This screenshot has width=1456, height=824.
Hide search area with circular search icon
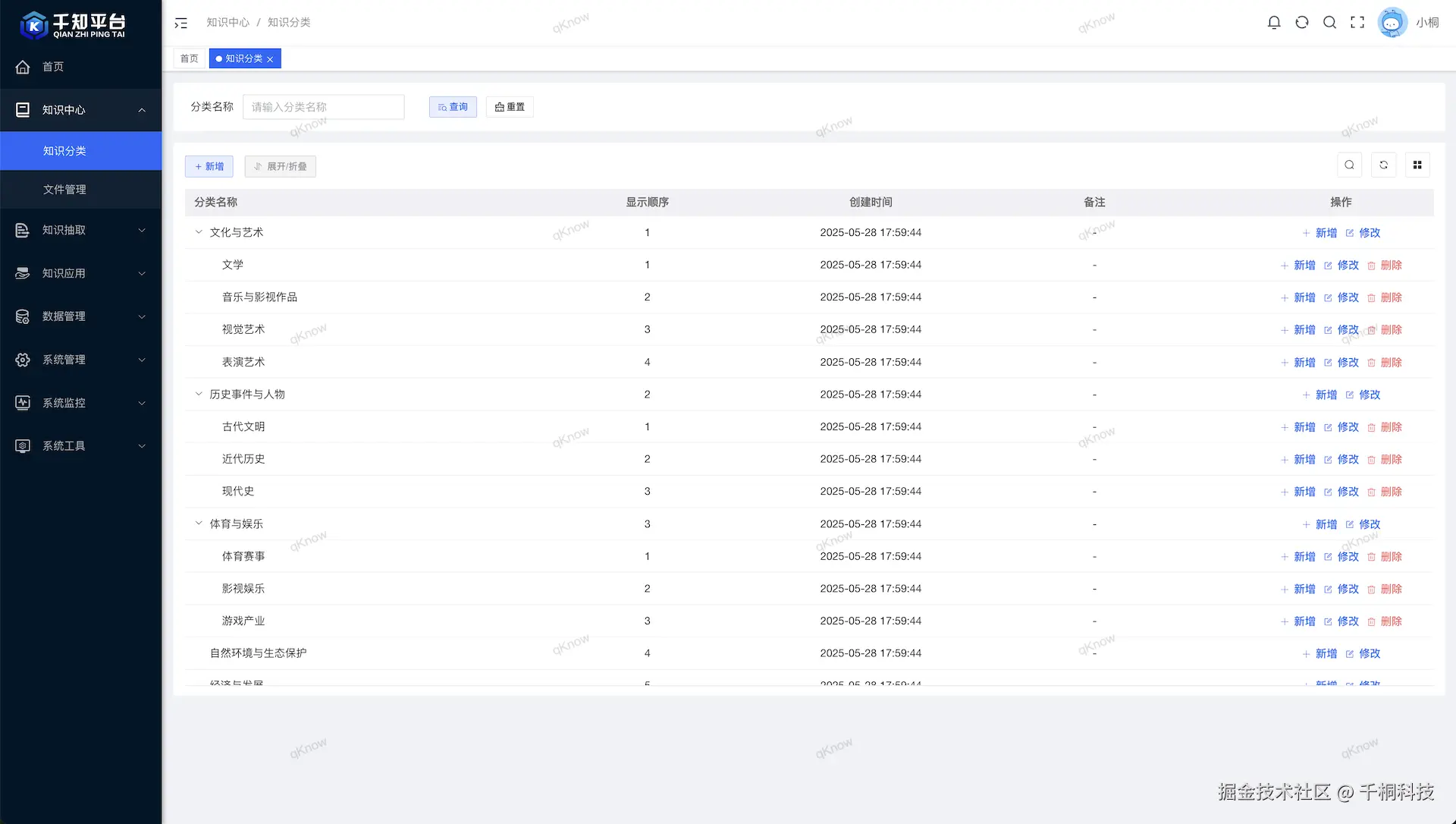1349,165
